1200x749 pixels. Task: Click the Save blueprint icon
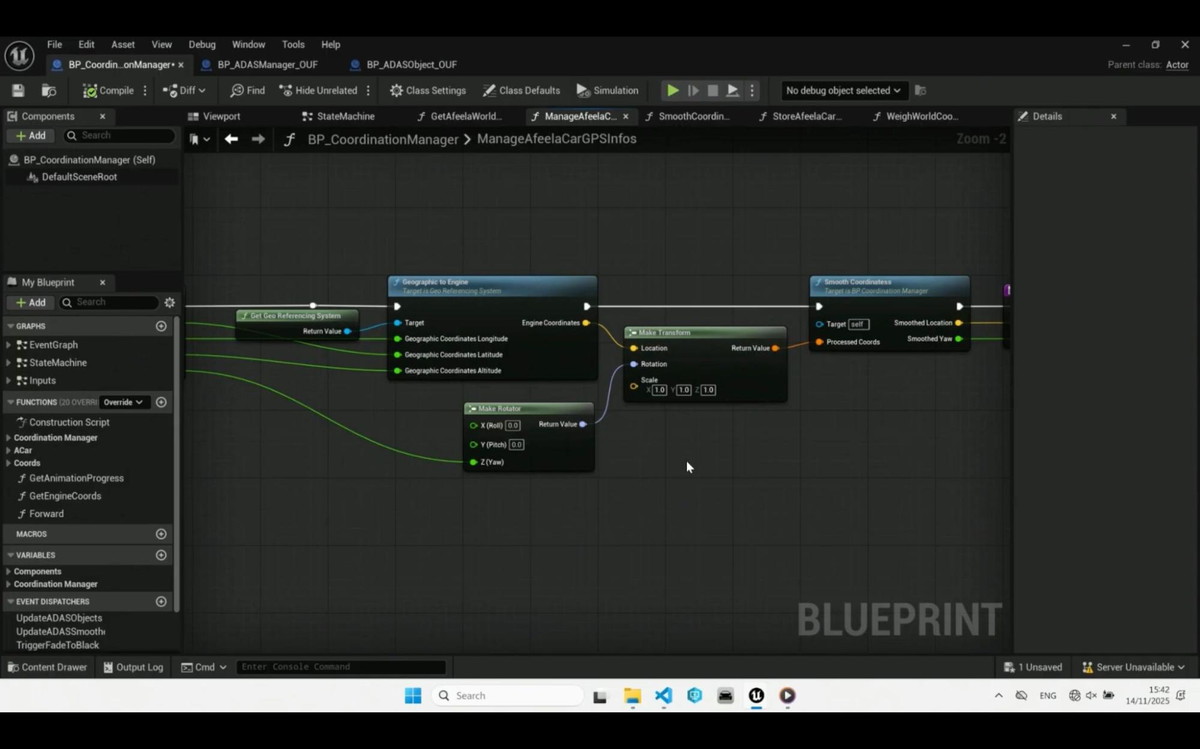coord(18,90)
